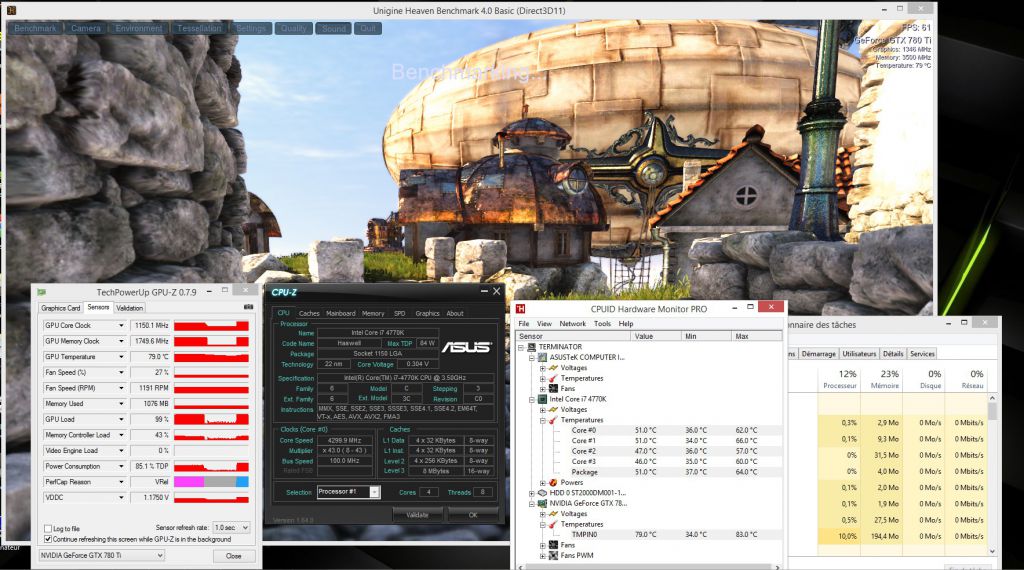Open the NVIDIA GeForce GTX 780 Ti selector

pyautogui.click(x=101, y=555)
